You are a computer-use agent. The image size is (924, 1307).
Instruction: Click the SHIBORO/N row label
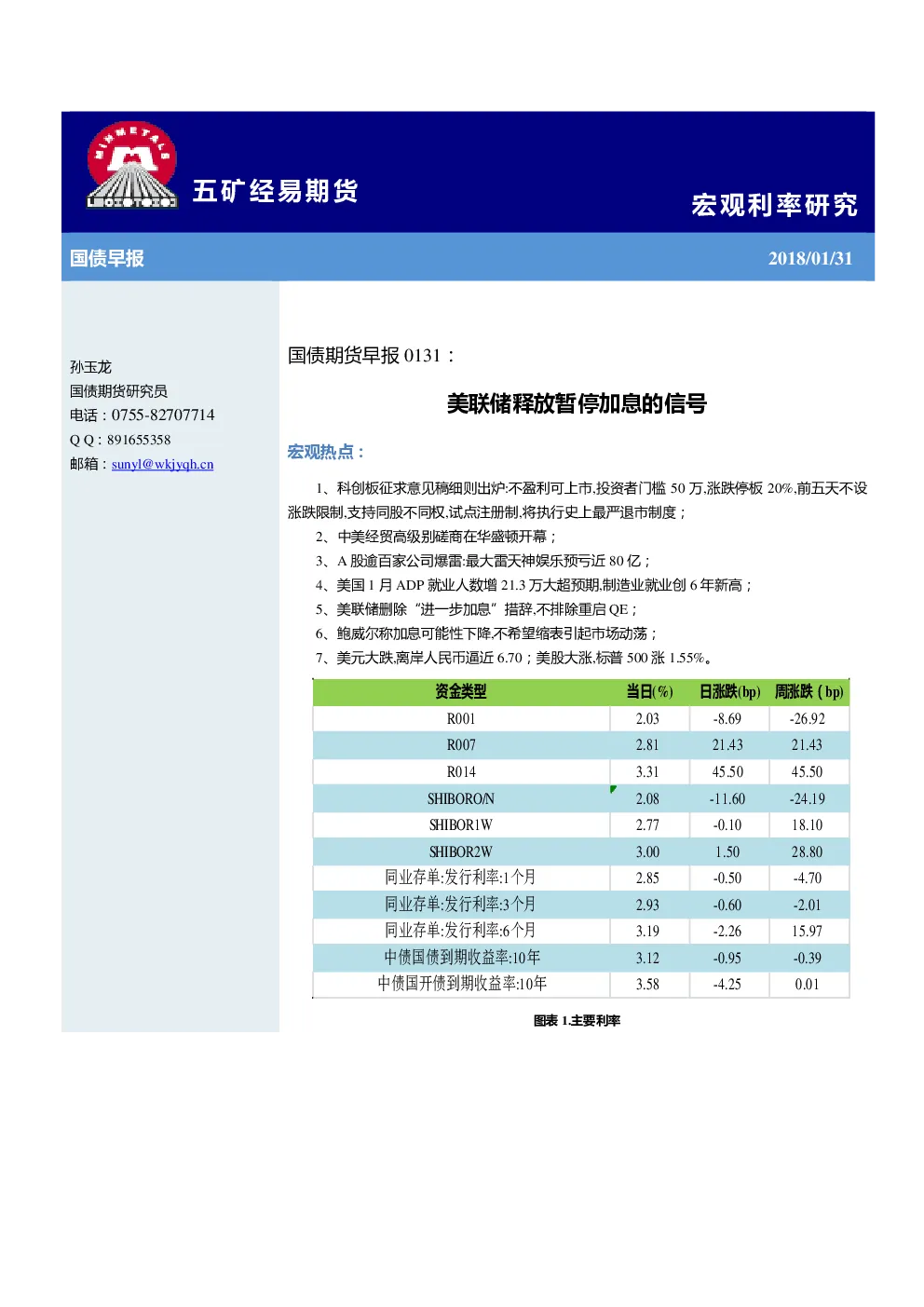461,798
